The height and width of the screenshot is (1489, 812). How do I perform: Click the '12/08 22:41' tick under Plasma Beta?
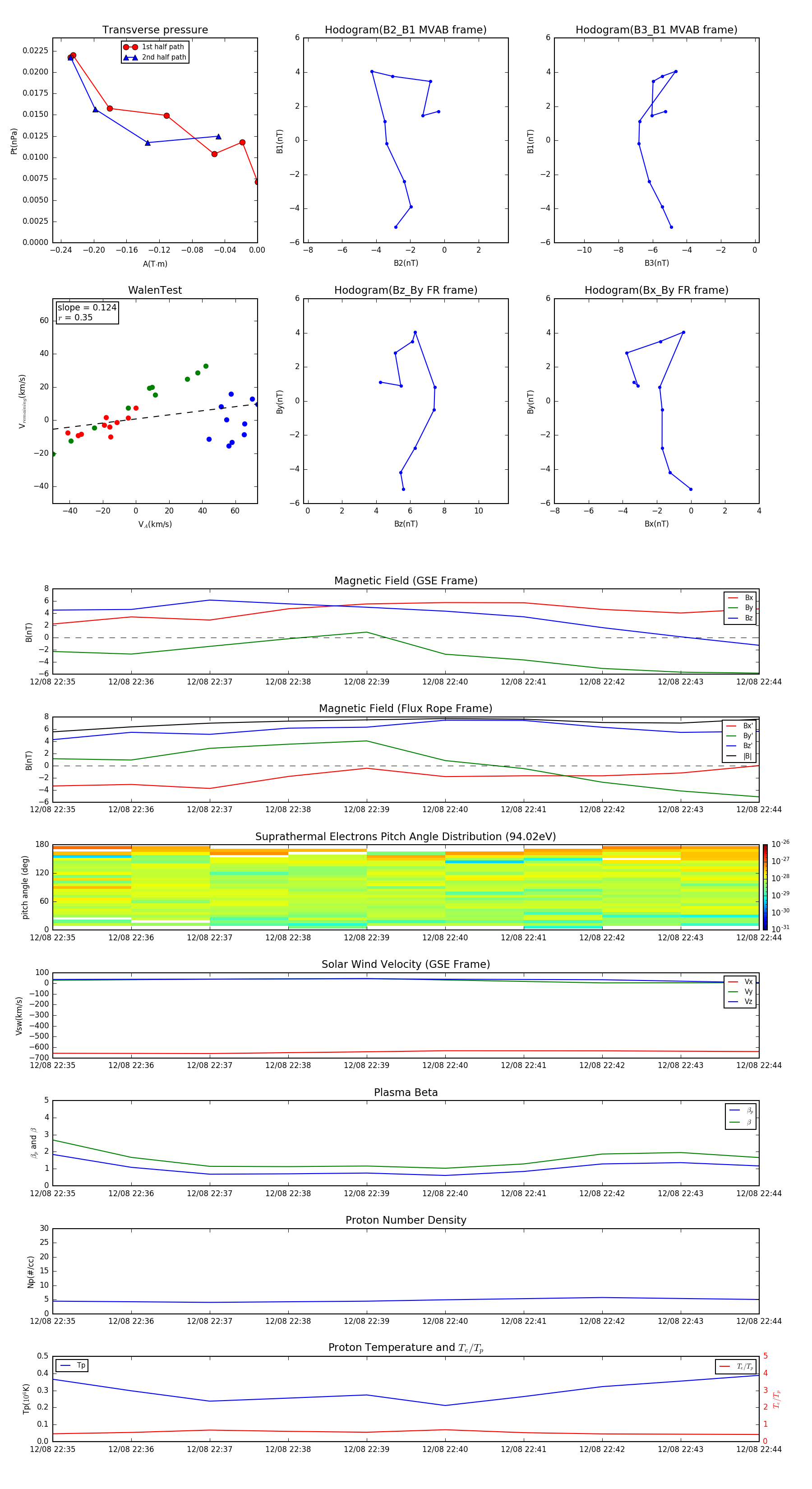pyautogui.click(x=524, y=1193)
